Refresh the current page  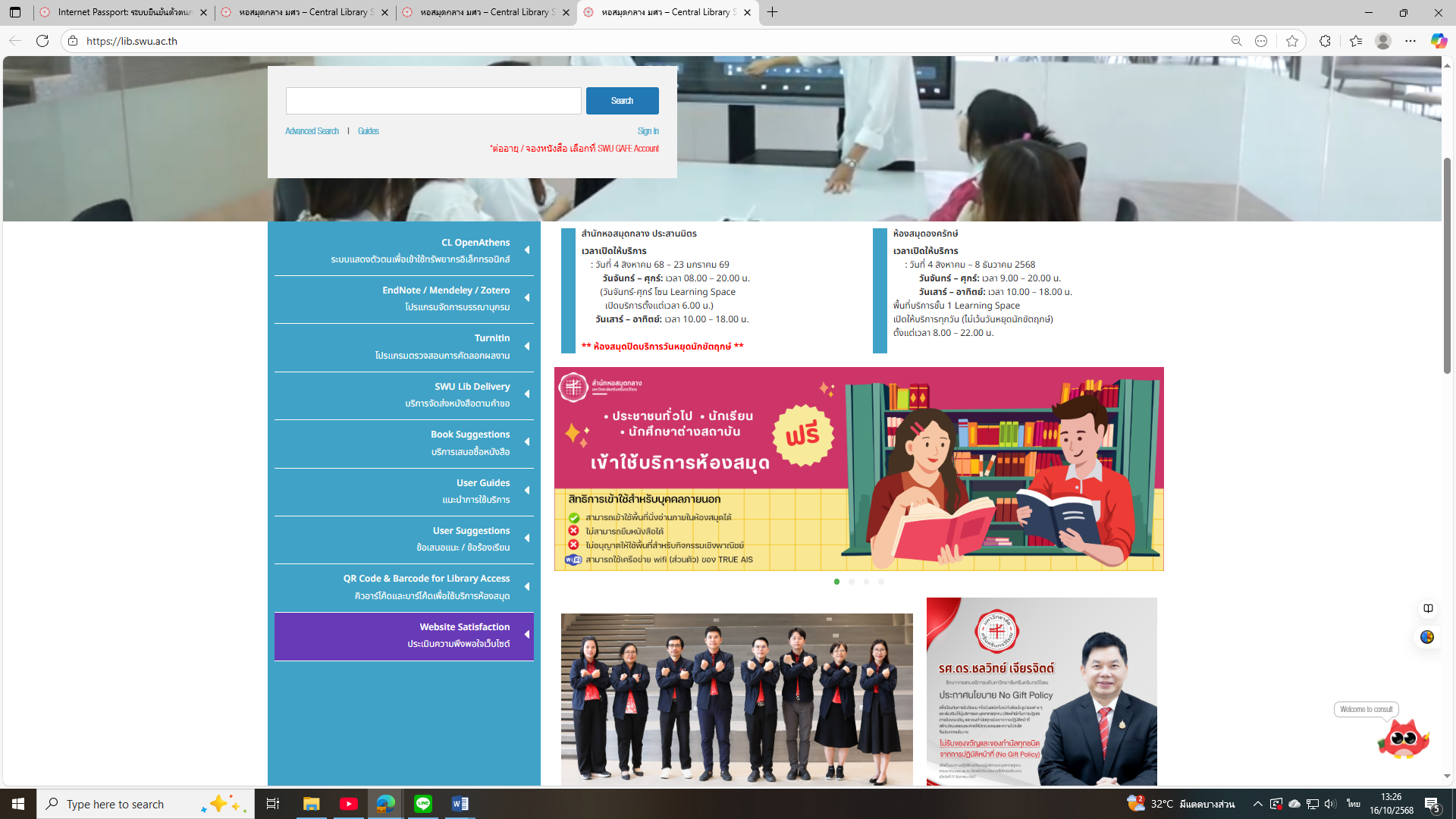(x=43, y=41)
